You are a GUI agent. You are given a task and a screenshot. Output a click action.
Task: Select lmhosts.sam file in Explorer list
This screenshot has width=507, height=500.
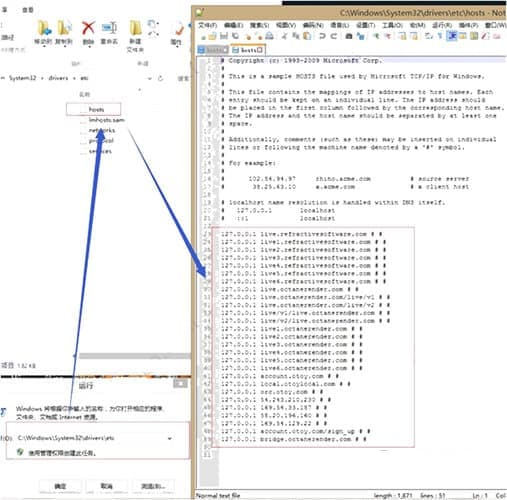(103, 120)
